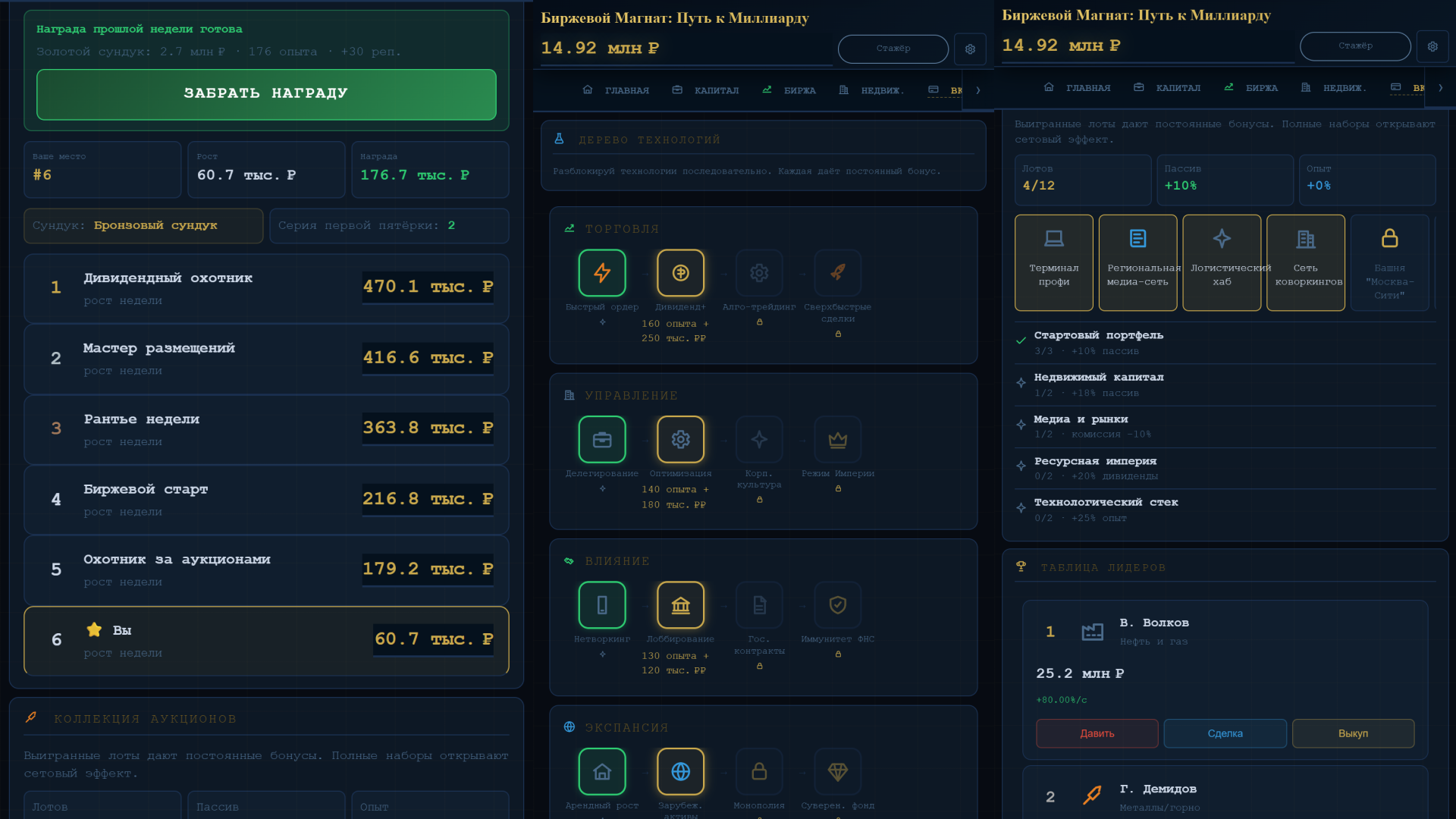Click the Пассив +10% stat box
This screenshot has height=819, width=1456.
pyautogui.click(x=1225, y=180)
